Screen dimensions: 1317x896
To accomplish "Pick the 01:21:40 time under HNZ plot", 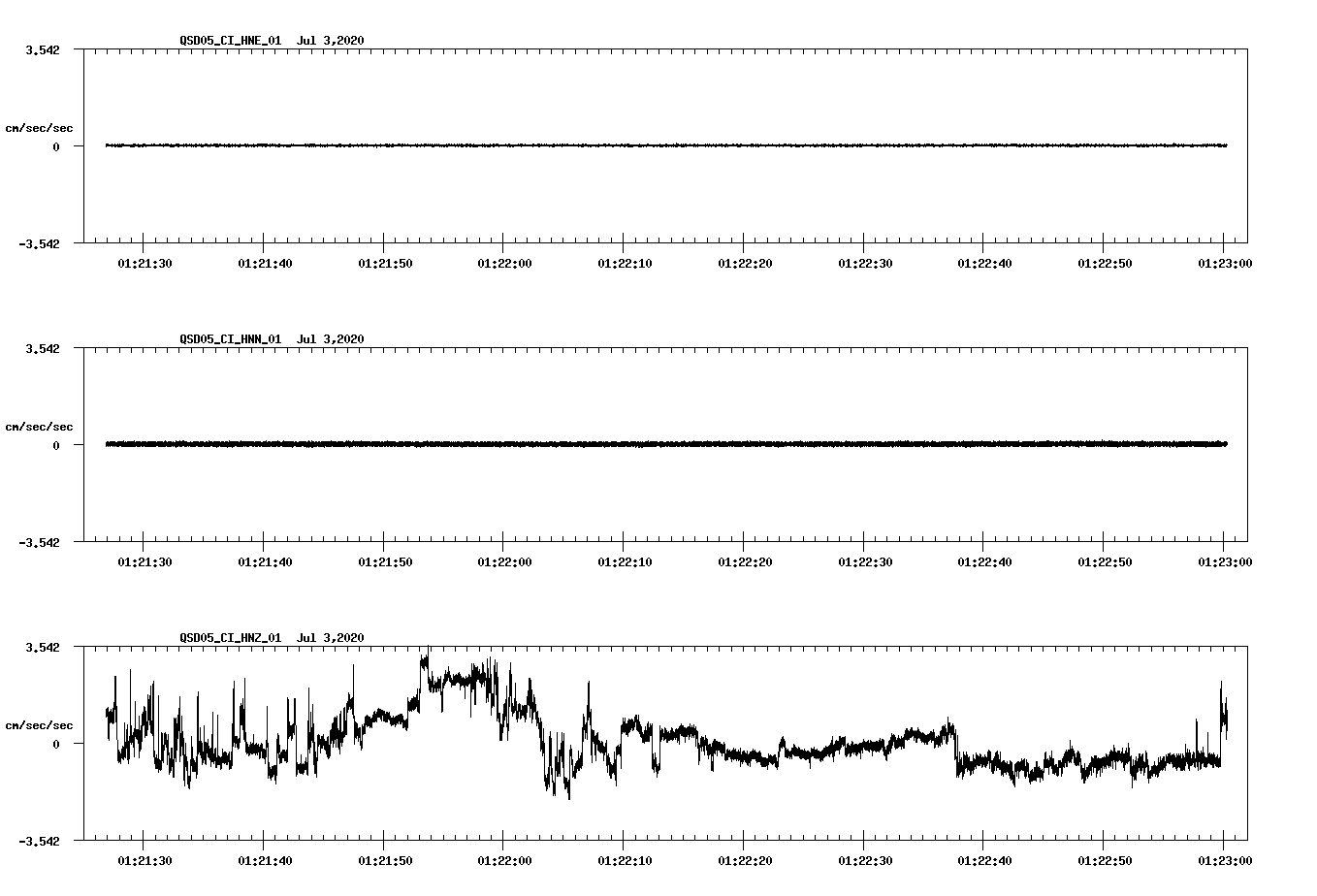I will [265, 860].
